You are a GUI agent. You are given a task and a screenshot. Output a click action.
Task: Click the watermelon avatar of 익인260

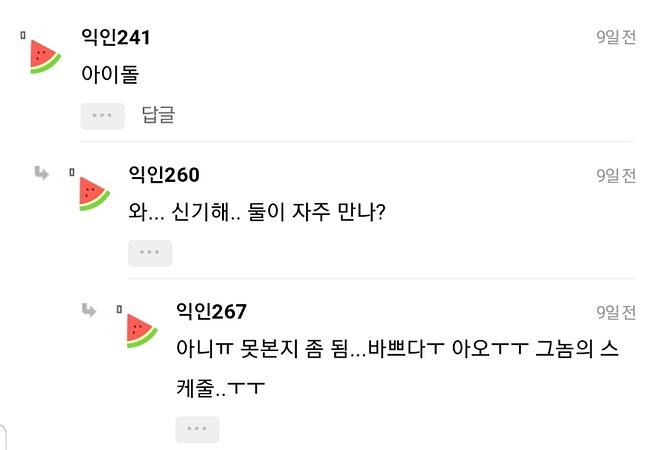(x=95, y=194)
